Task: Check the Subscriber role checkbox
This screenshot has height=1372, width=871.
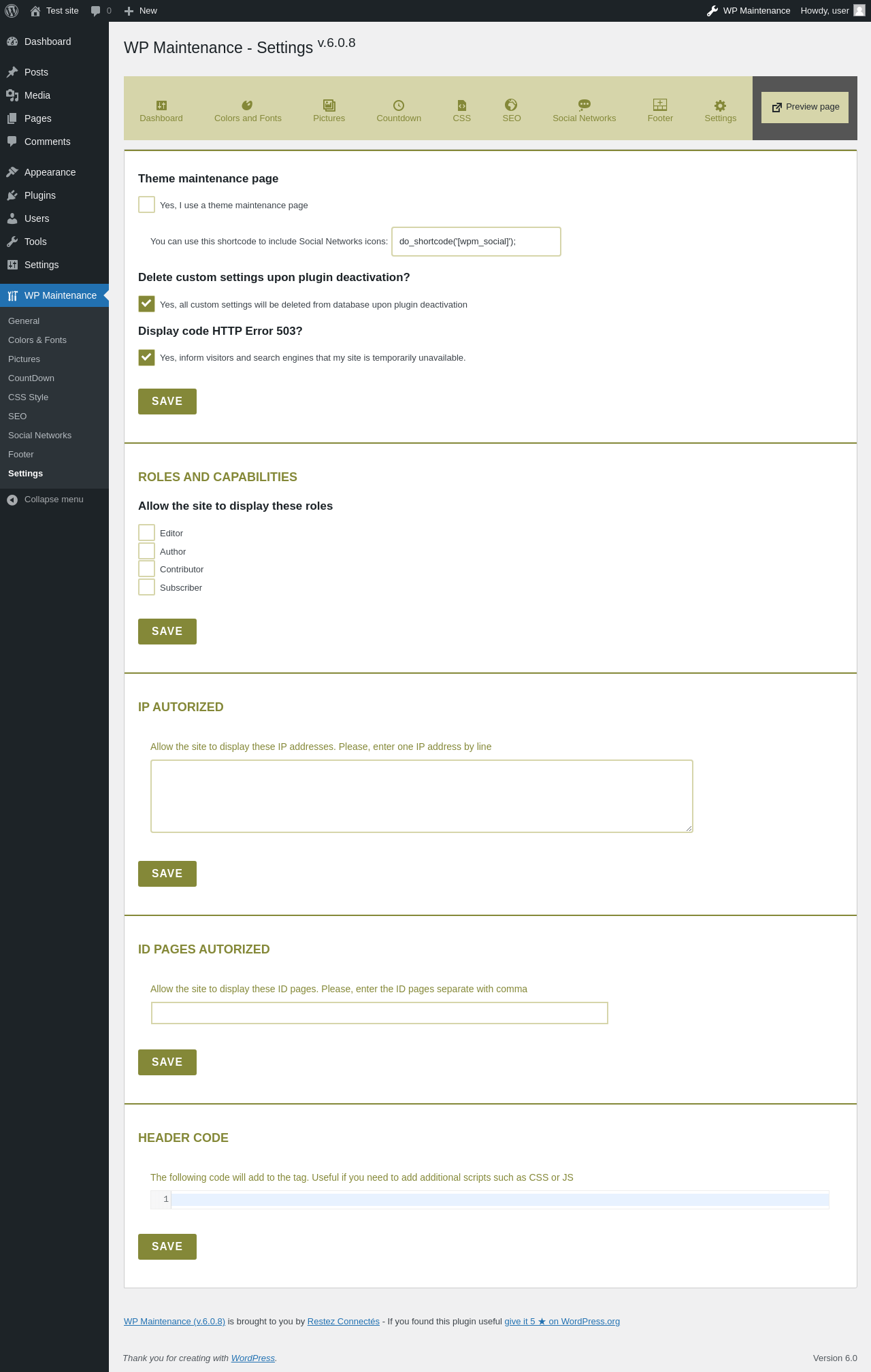Action: [146, 587]
